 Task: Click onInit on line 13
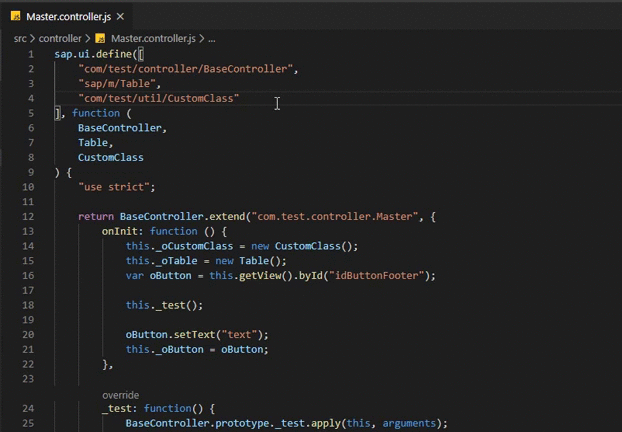(119, 231)
